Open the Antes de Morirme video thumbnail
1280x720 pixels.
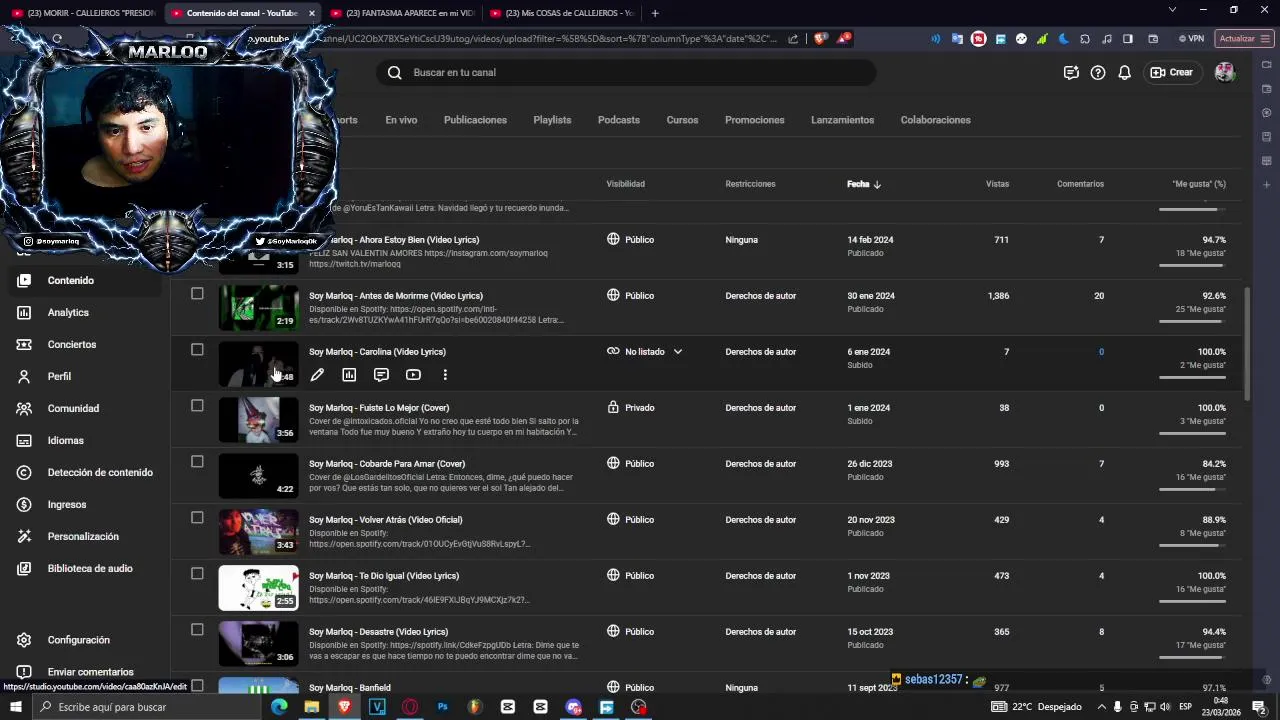point(258,307)
